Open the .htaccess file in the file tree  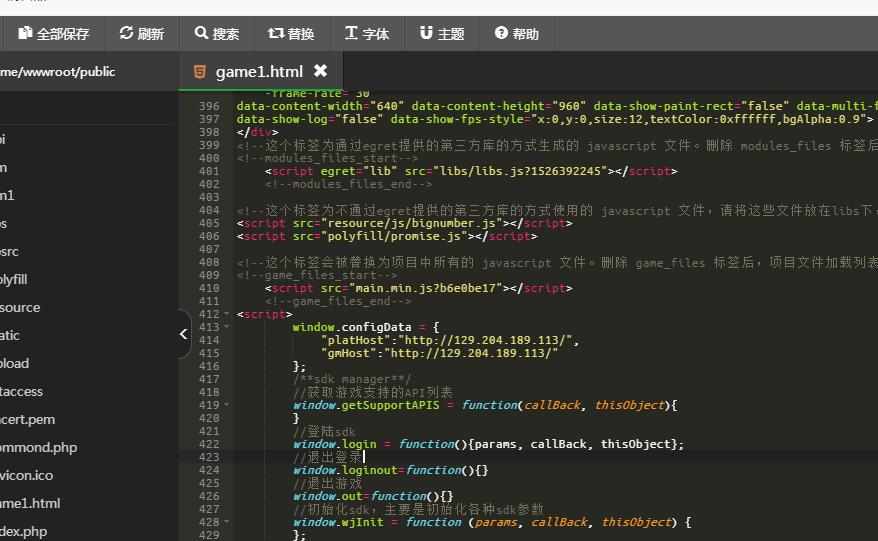coord(21,391)
